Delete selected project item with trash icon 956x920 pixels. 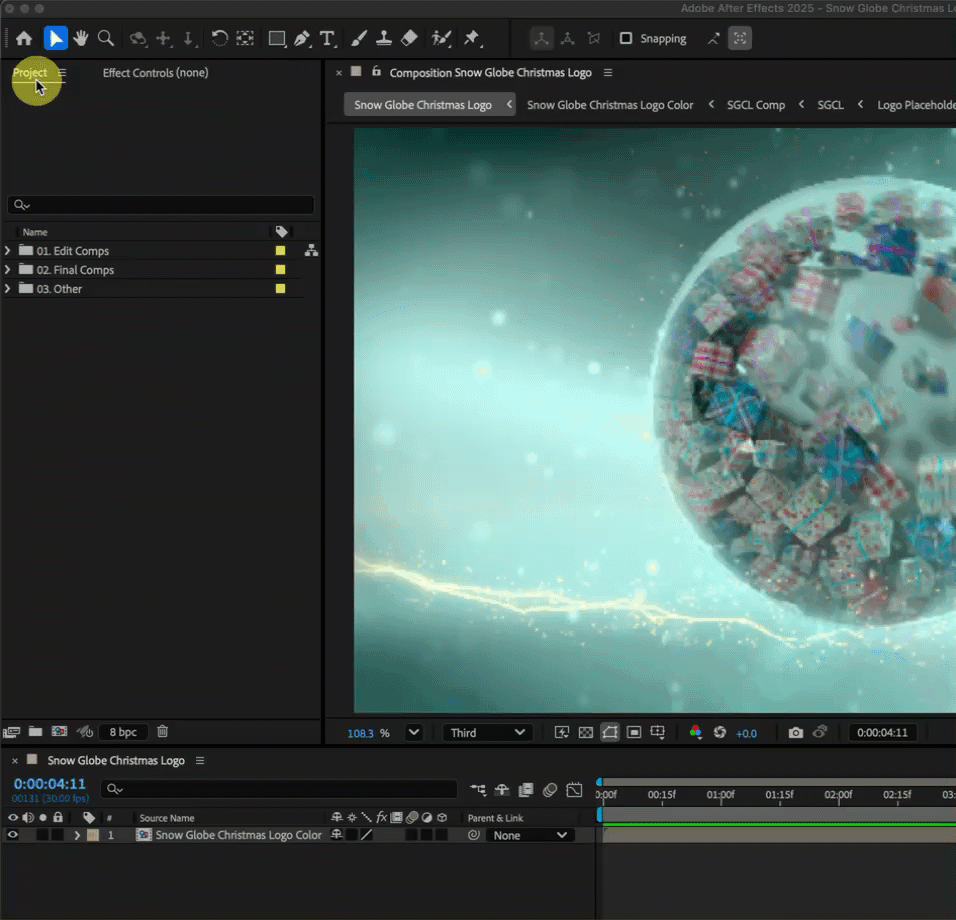click(x=163, y=732)
